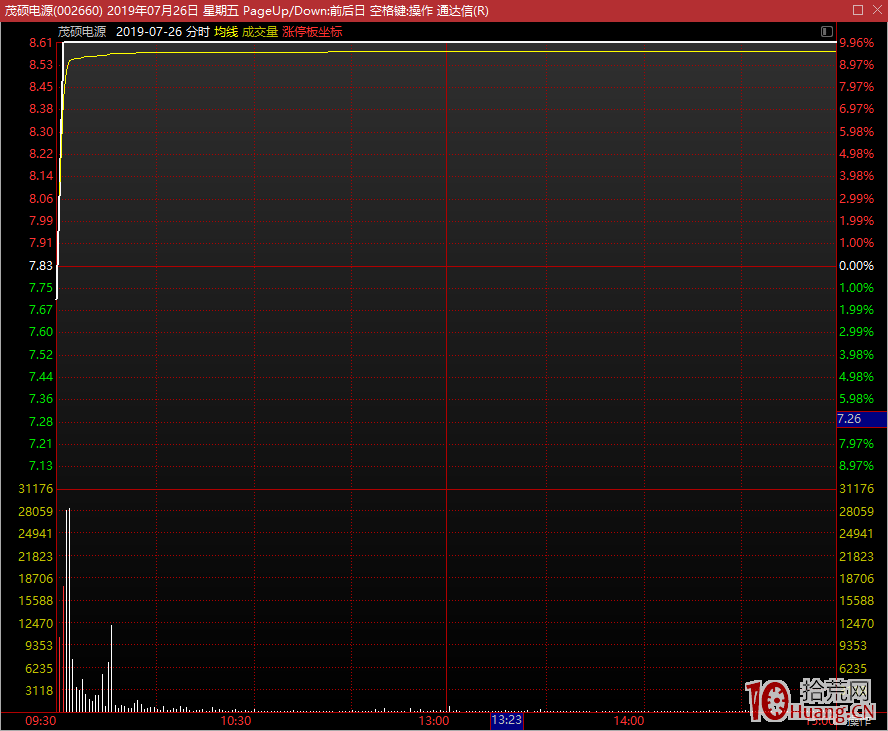
Task: Close the 茂硕电源 chart window
Action: point(877,10)
